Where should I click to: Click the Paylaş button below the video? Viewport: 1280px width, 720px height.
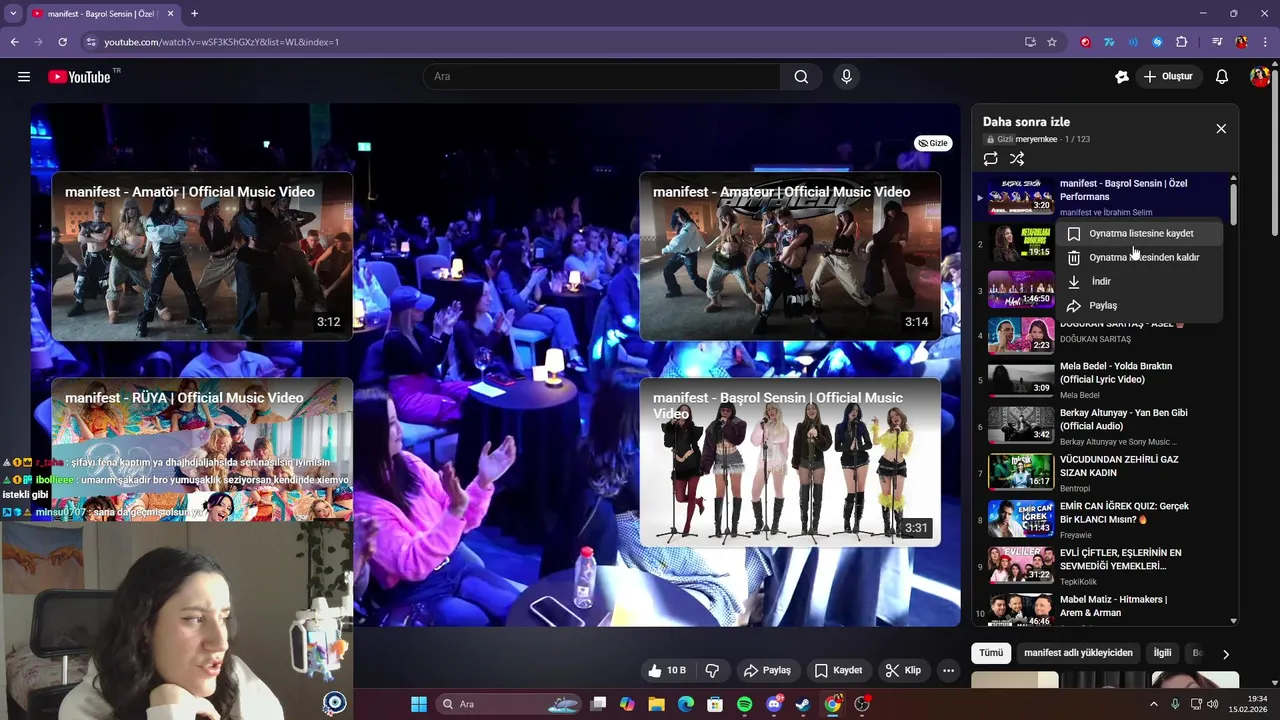767,670
